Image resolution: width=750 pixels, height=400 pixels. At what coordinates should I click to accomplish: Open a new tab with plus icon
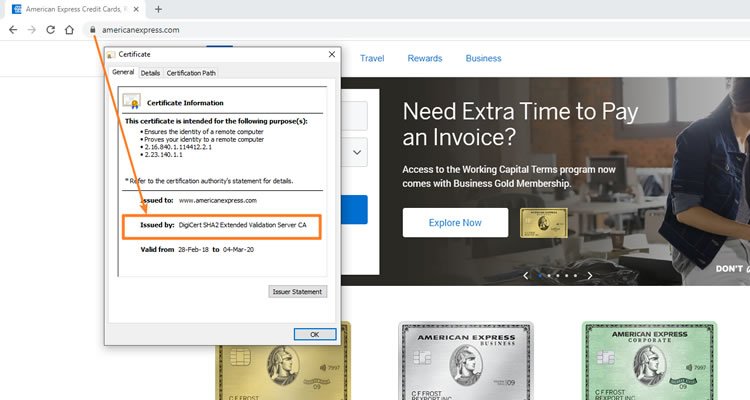point(158,9)
